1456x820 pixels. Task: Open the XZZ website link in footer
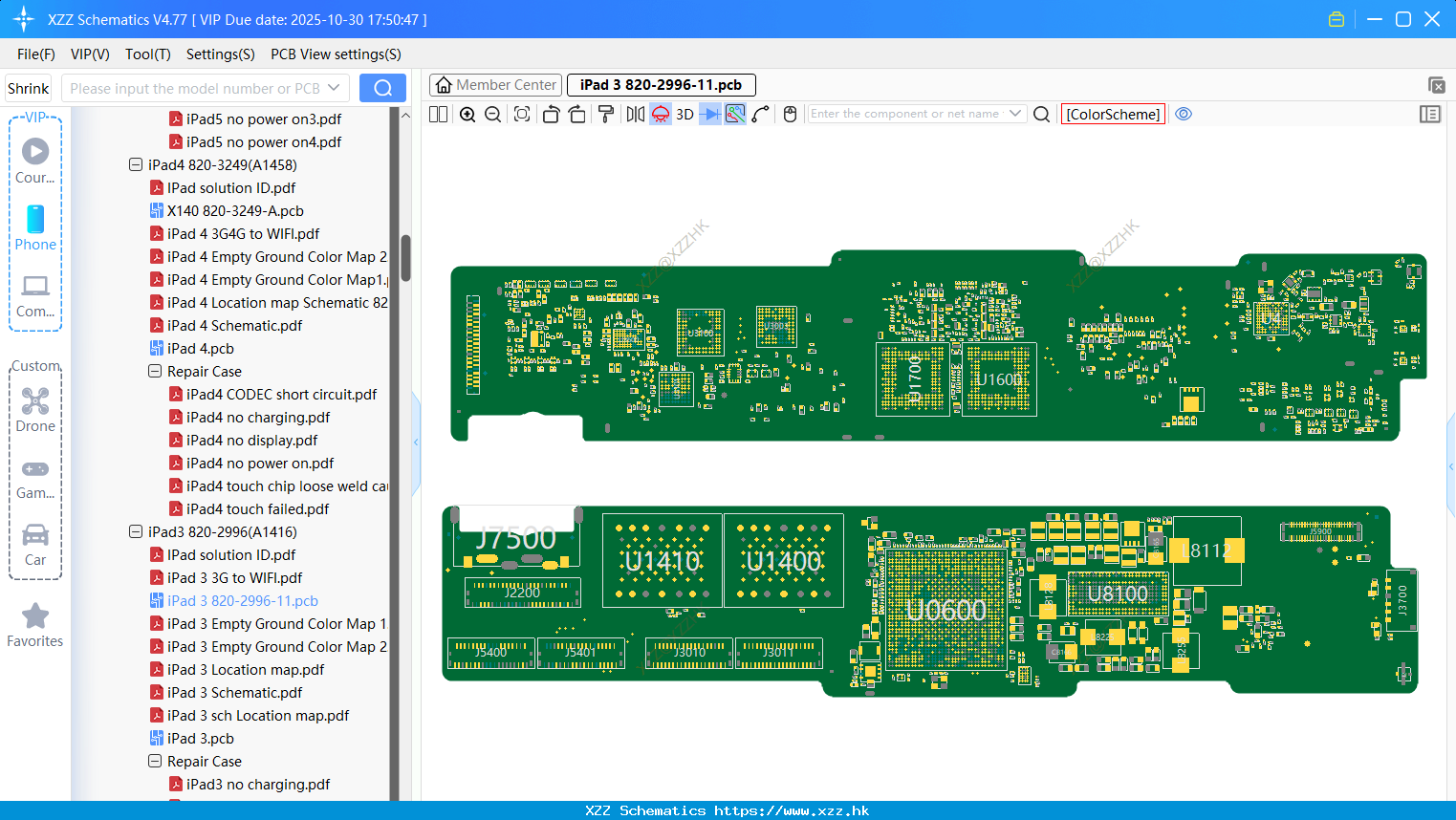point(792,810)
